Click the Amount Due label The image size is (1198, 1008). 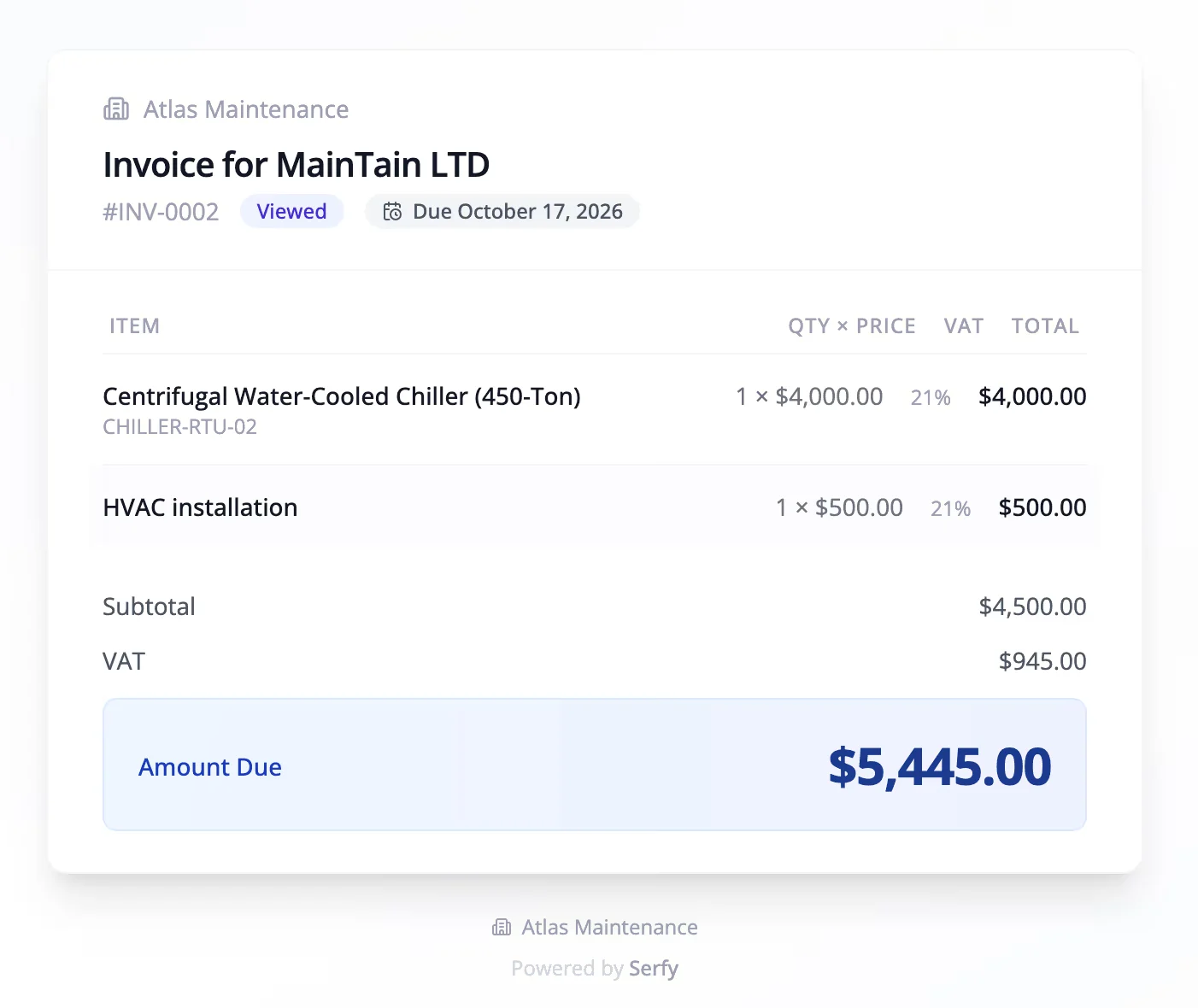210,767
